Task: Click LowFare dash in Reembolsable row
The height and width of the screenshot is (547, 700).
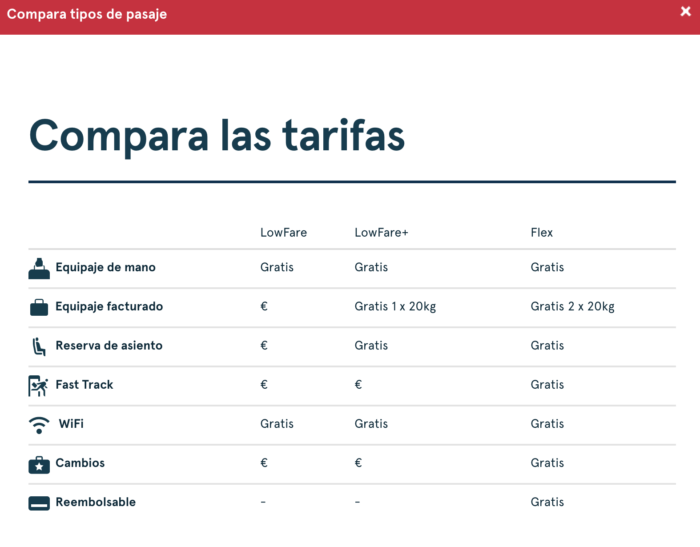Action: tap(263, 502)
